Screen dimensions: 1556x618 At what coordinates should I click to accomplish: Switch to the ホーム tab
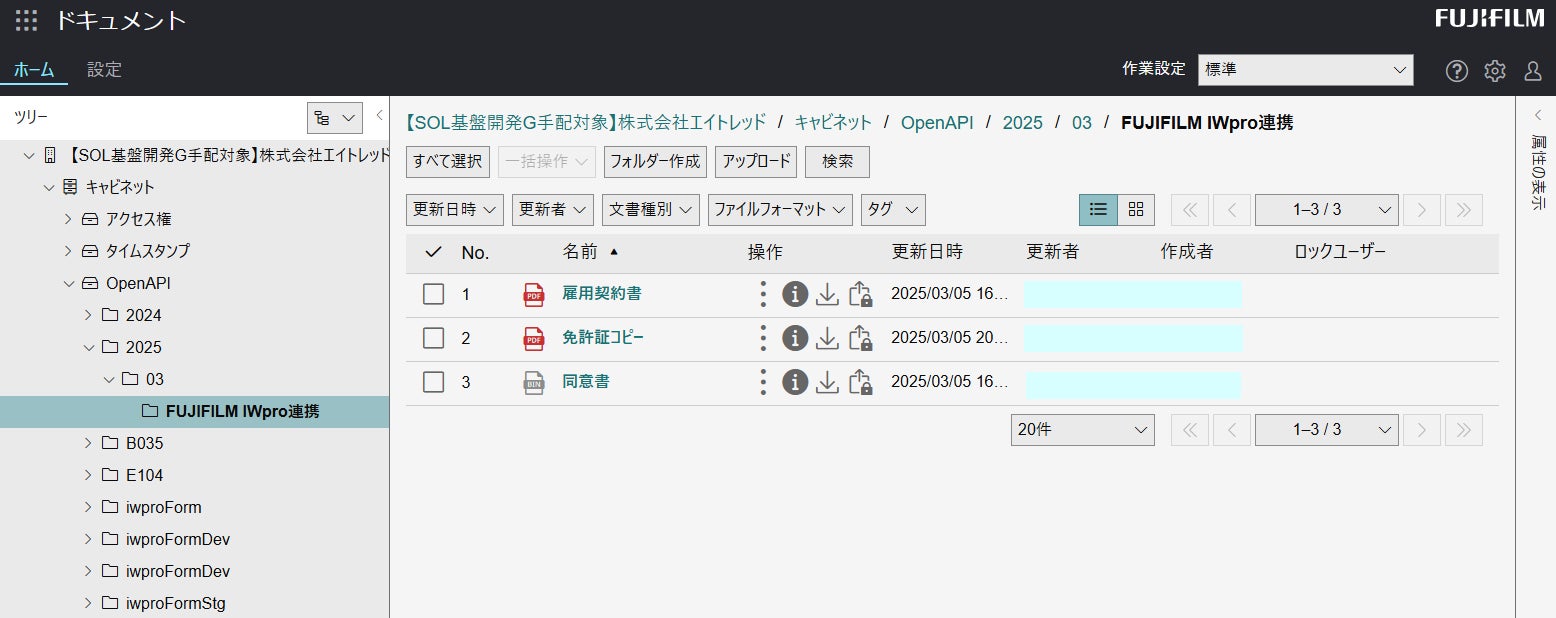(34, 70)
